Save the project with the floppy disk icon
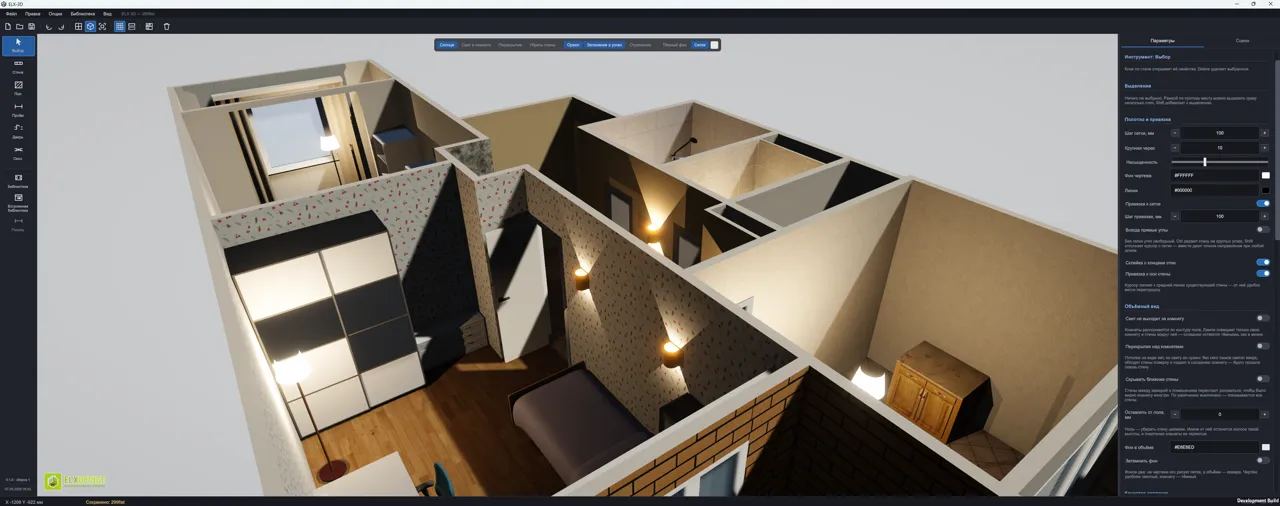 [32, 26]
